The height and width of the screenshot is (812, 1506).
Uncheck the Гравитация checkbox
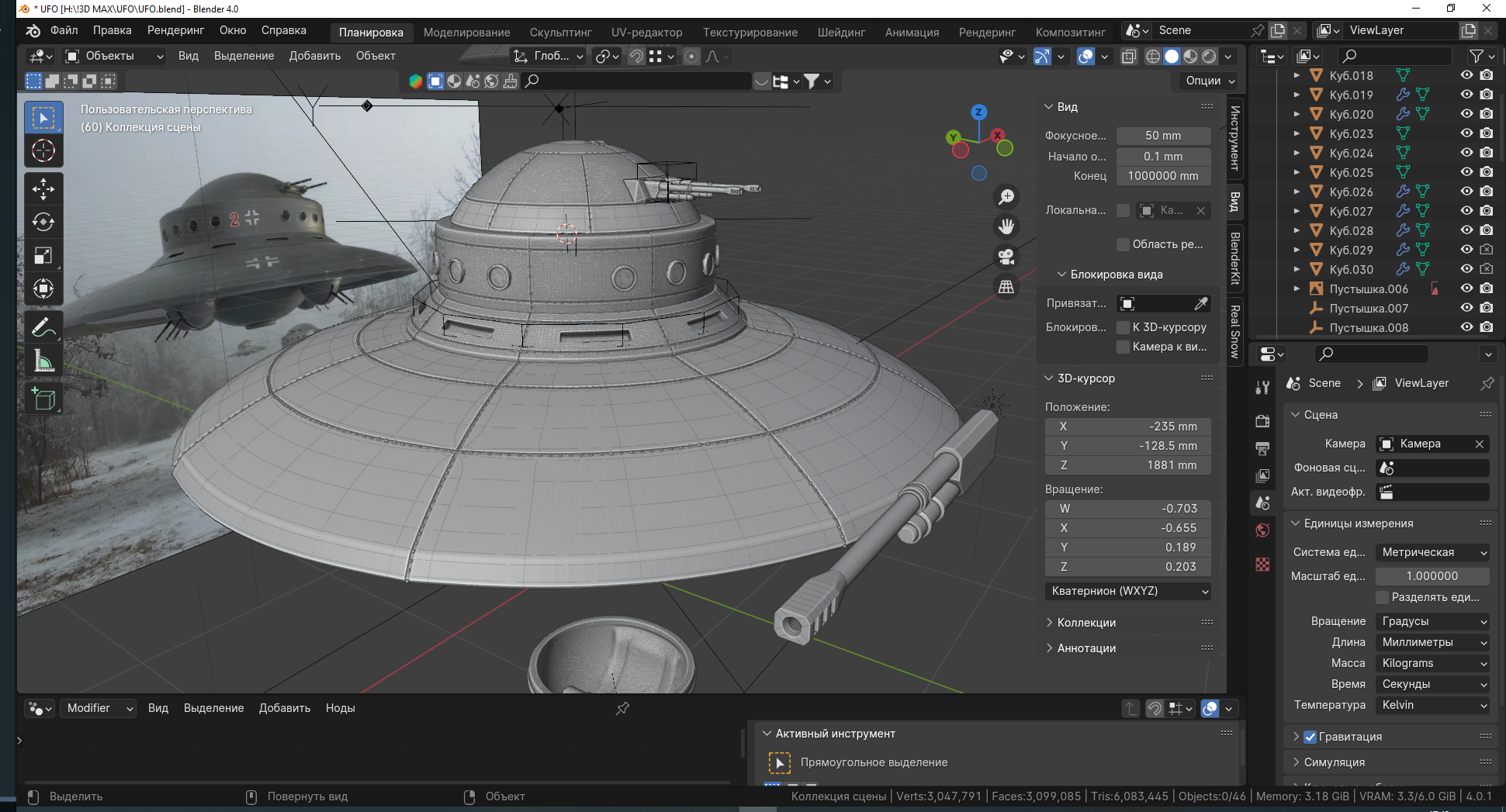pos(1310,737)
